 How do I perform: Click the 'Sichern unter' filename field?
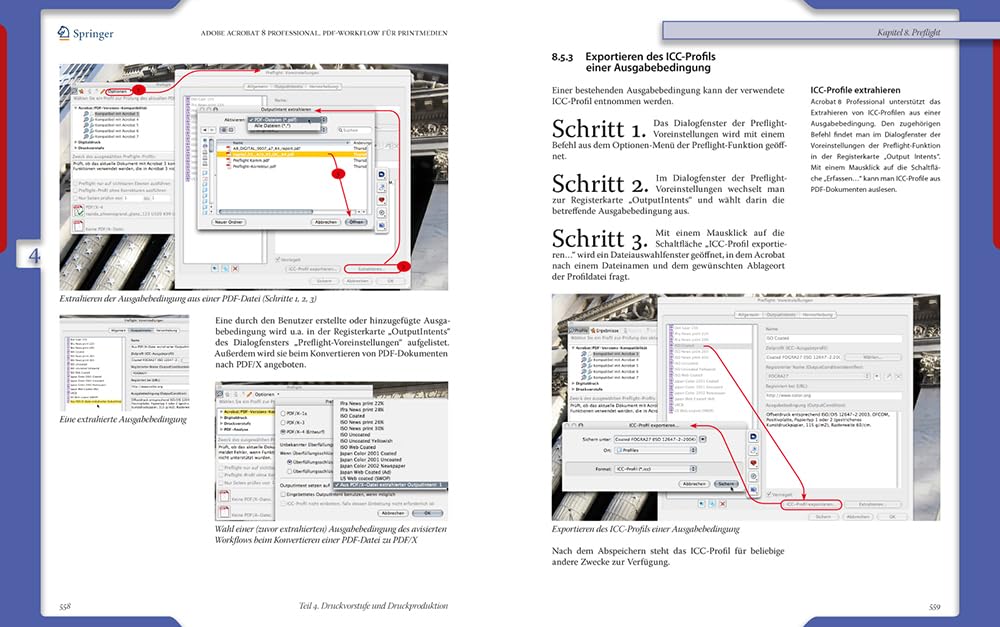coord(656,439)
